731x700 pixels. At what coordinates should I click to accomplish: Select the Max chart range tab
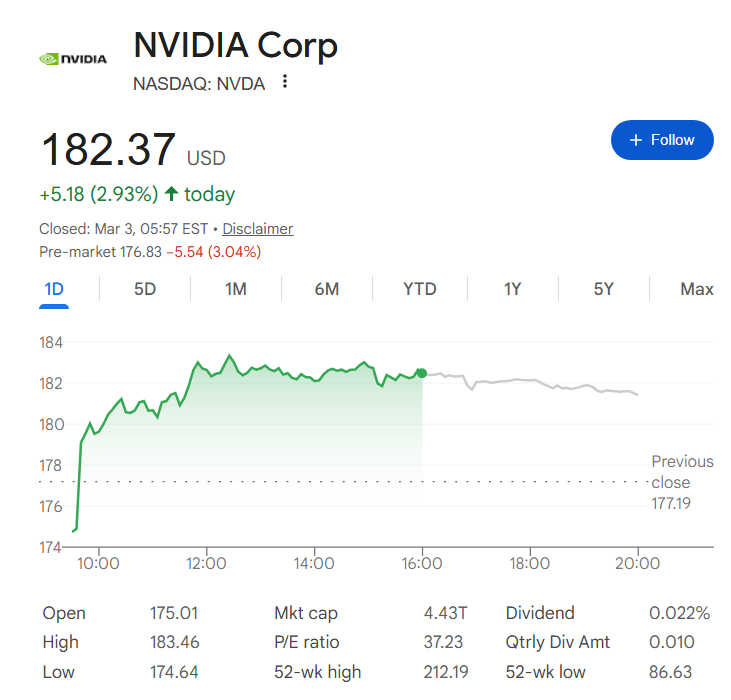(x=696, y=289)
